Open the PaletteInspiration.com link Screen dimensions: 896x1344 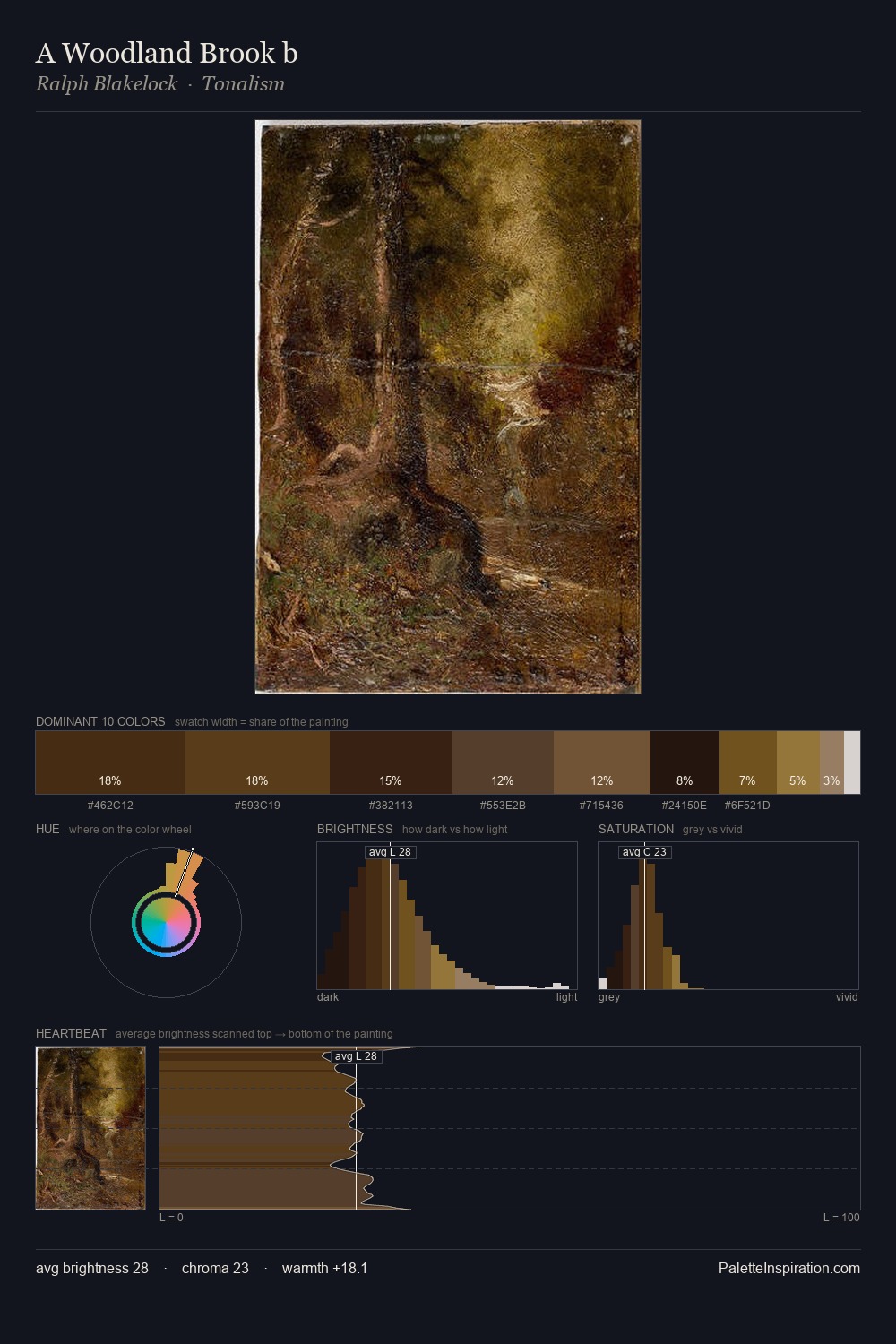(x=789, y=1268)
